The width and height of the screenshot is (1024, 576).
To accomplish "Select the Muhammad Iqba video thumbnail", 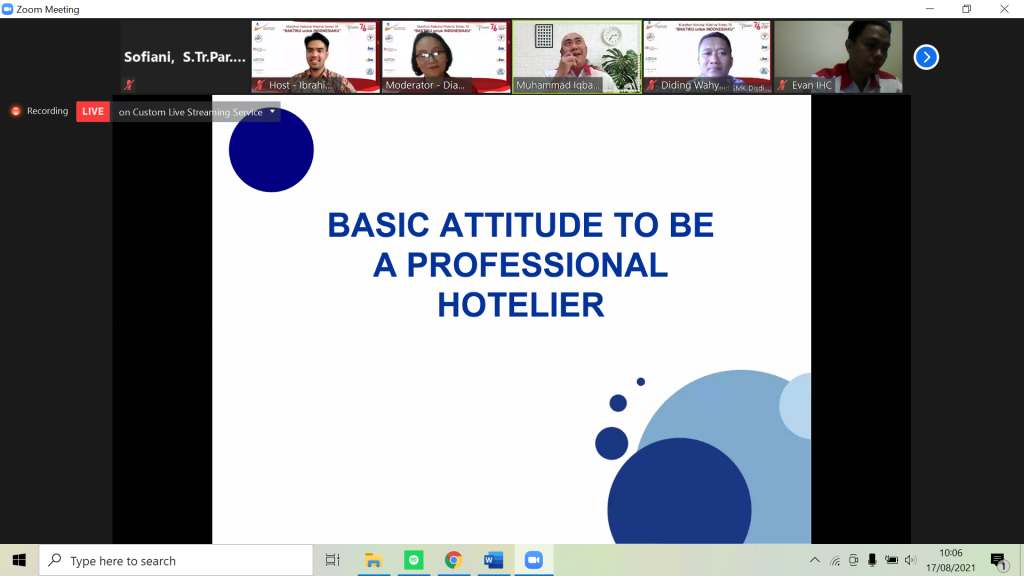I will [x=577, y=57].
